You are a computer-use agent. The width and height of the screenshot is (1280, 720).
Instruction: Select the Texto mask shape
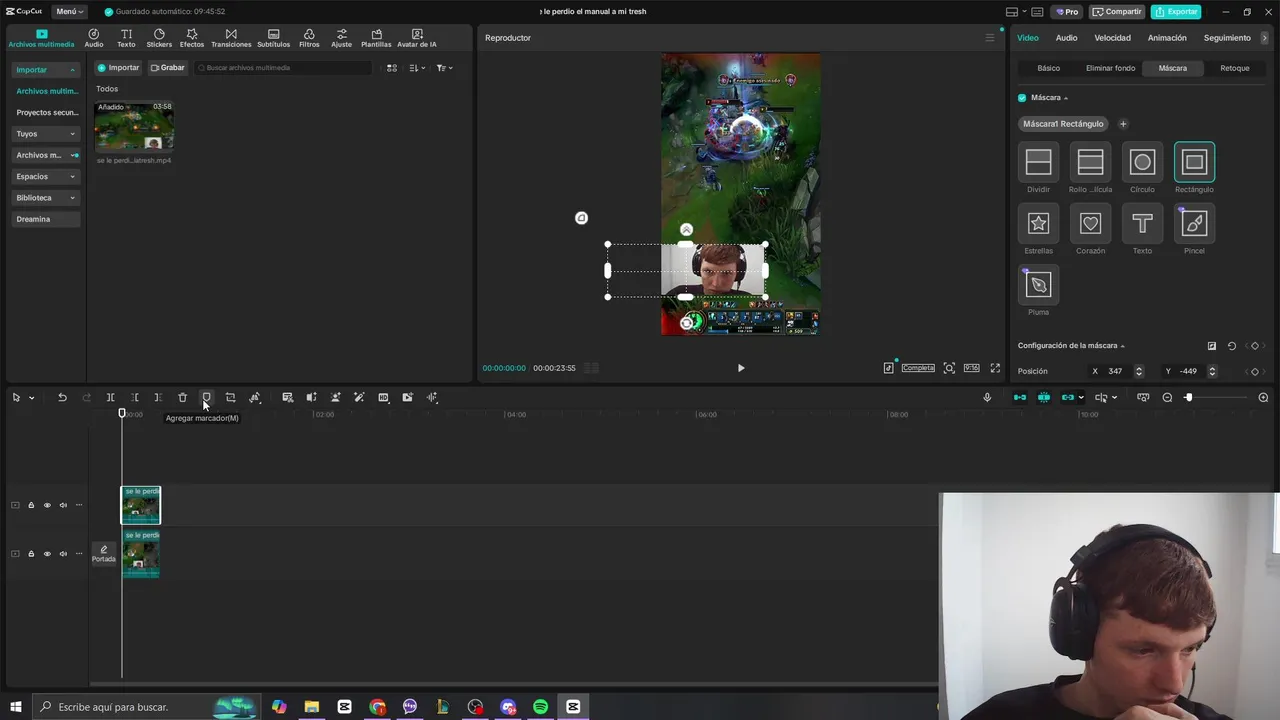point(1142,224)
